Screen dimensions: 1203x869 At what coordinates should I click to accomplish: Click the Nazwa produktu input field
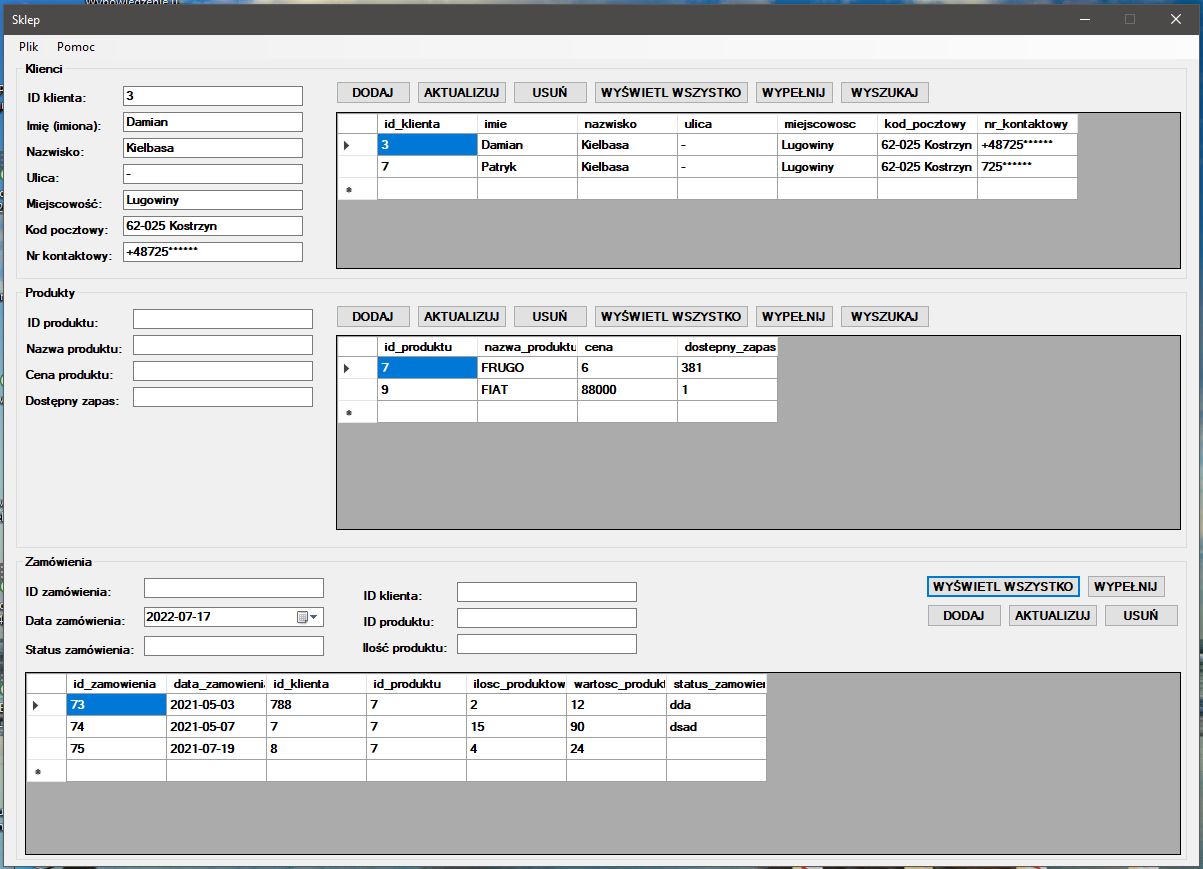point(222,345)
